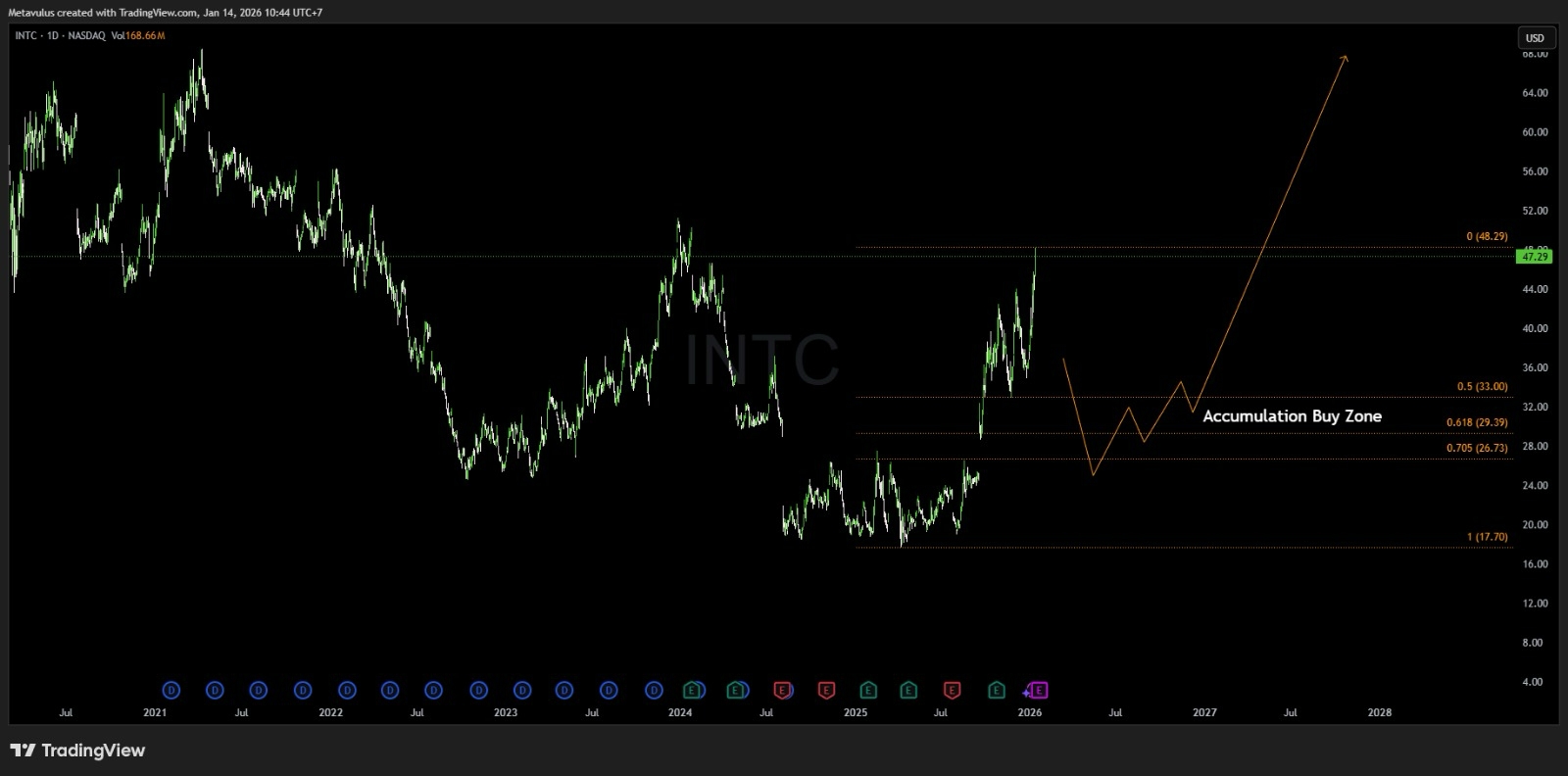Image resolution: width=1568 pixels, height=776 pixels.
Task: Click the orange projection arrowhead at top
Action: (1345, 58)
